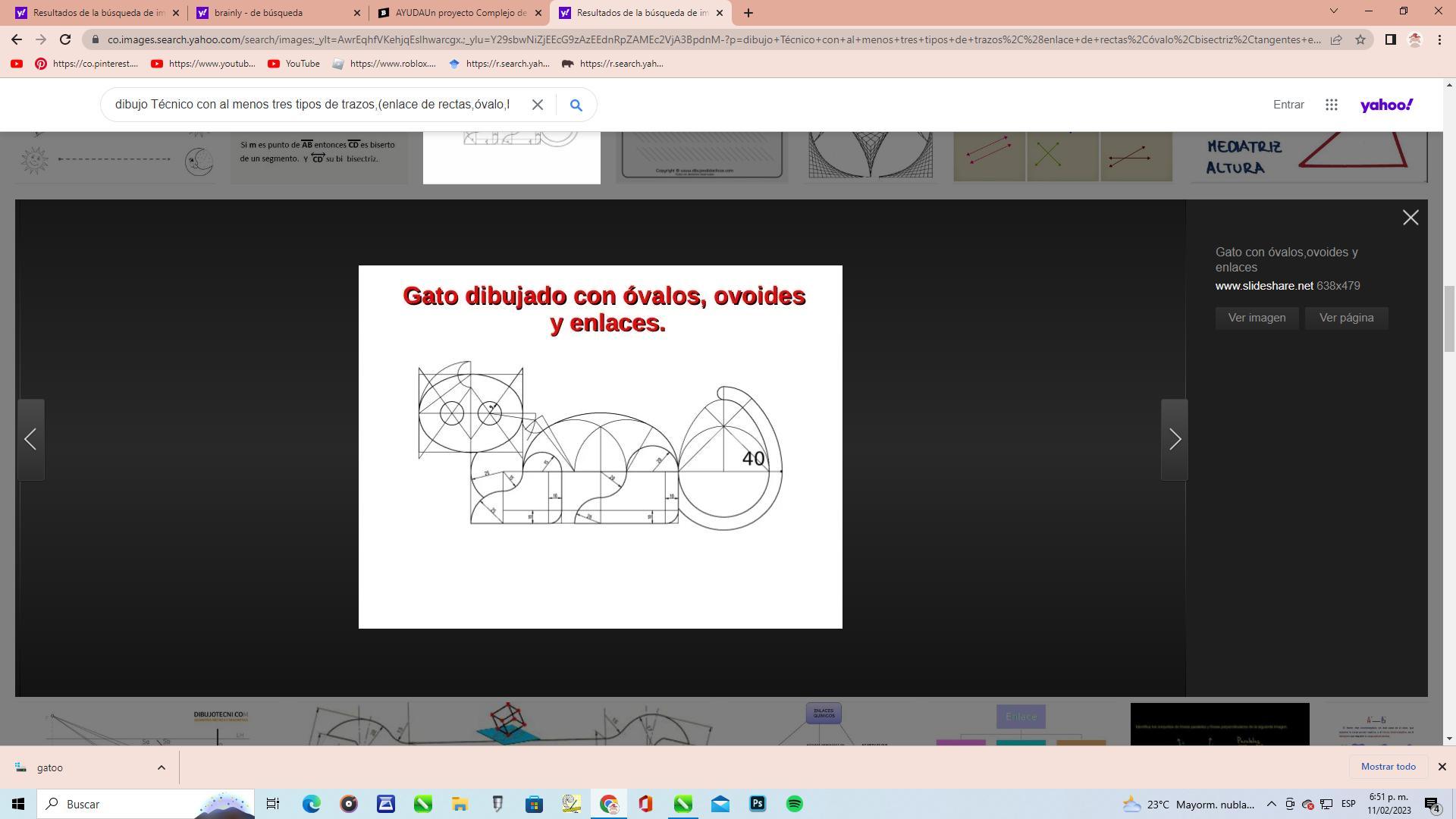Click the Entrar sign-in link
The height and width of the screenshot is (819, 1456).
pos(1288,105)
